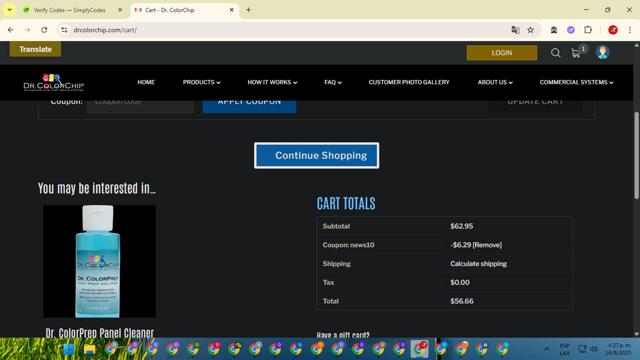The height and width of the screenshot is (360, 640).
Task: Click the browser forward arrow
Action: click(27, 30)
